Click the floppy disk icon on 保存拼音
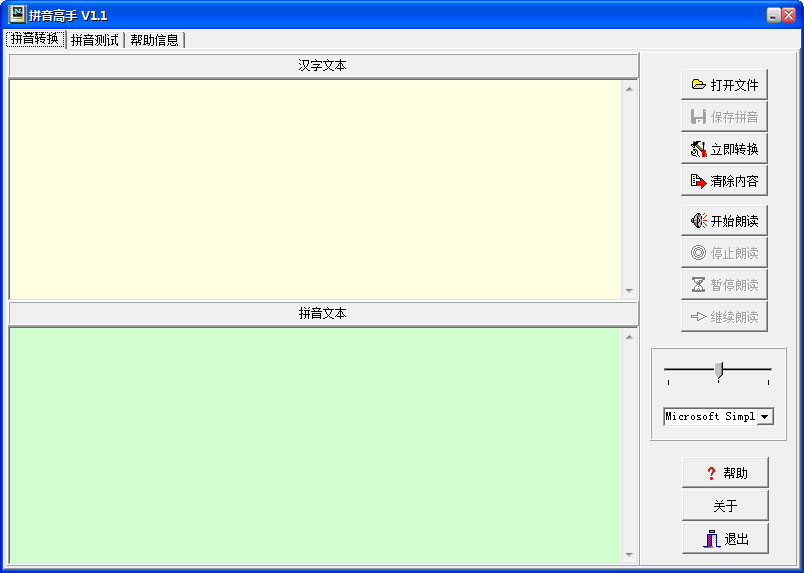 698,116
